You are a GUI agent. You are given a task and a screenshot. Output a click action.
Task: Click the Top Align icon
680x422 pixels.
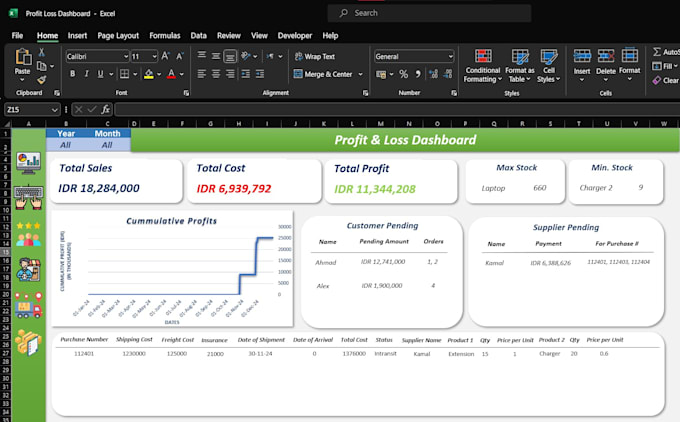[x=202, y=56]
